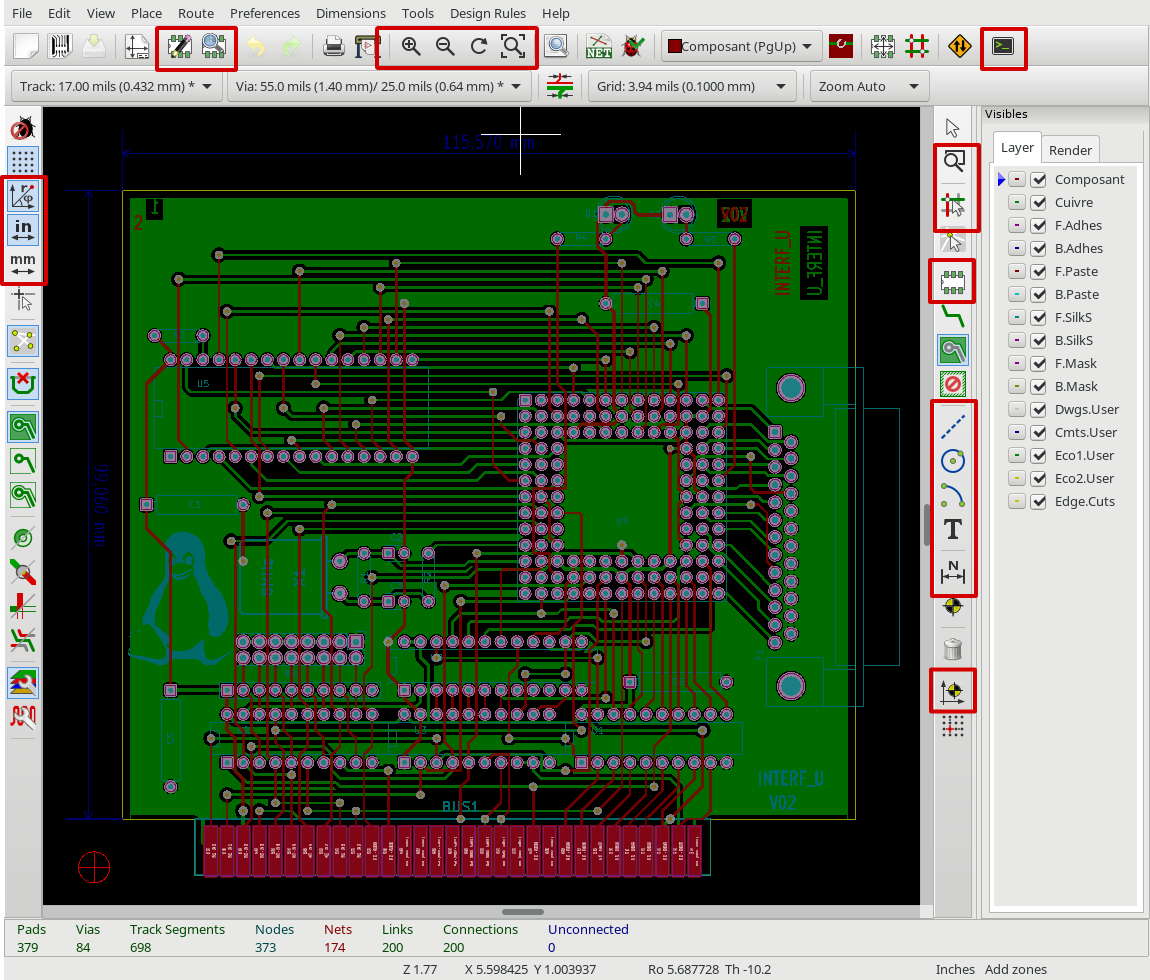Toggle visibility of Edge.Cuts layer
The width and height of the screenshot is (1150, 980).
tap(1039, 502)
